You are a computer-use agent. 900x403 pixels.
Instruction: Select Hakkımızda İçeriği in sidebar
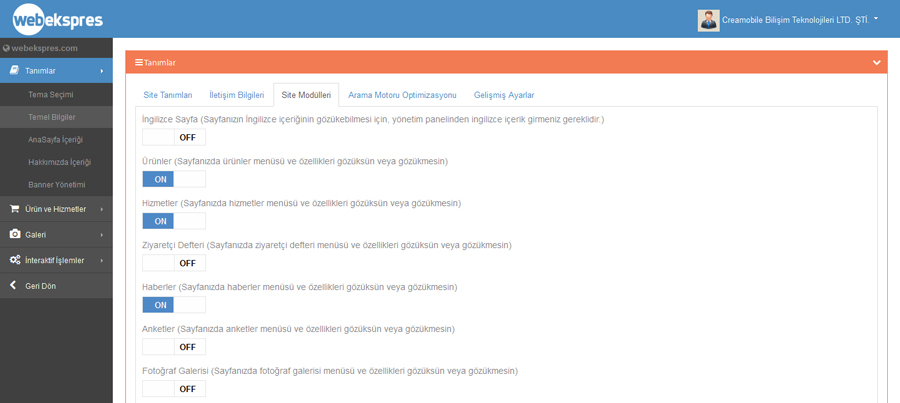59,162
